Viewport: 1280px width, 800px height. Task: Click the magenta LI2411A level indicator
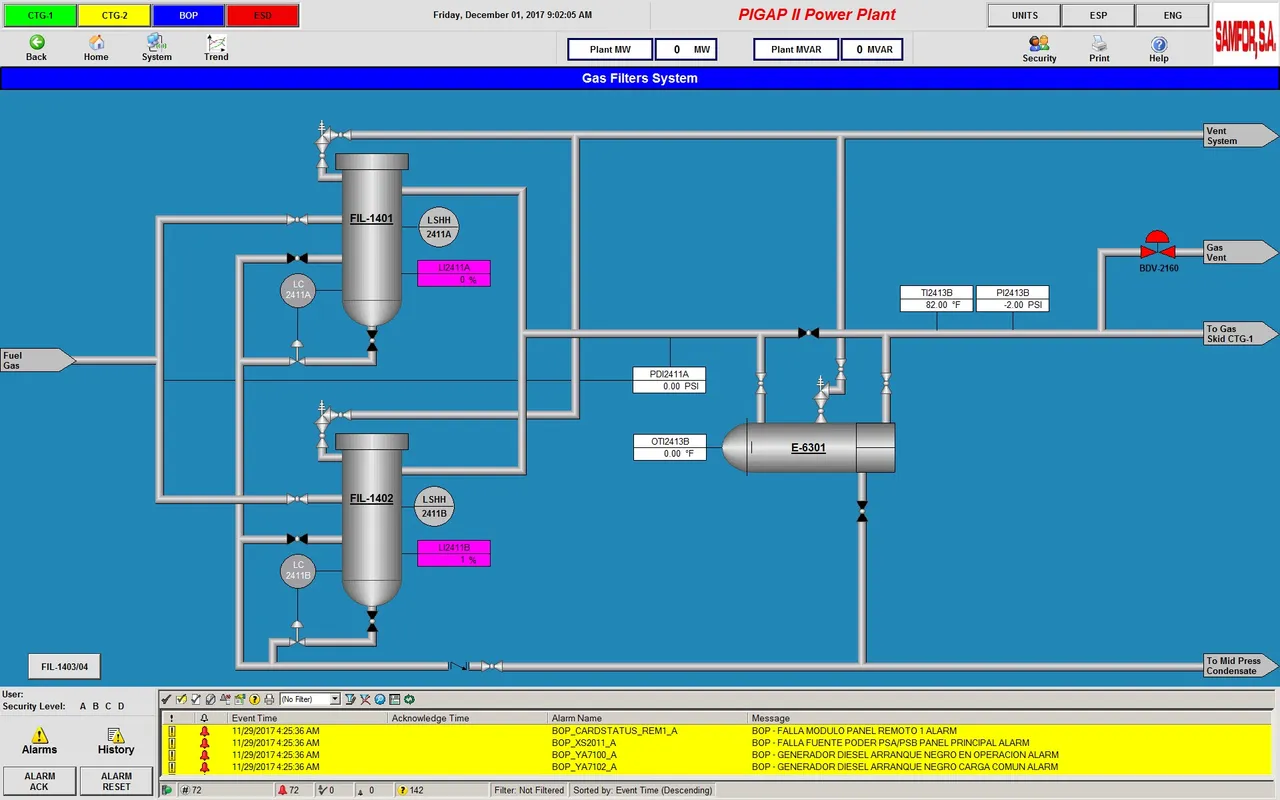tap(453, 274)
